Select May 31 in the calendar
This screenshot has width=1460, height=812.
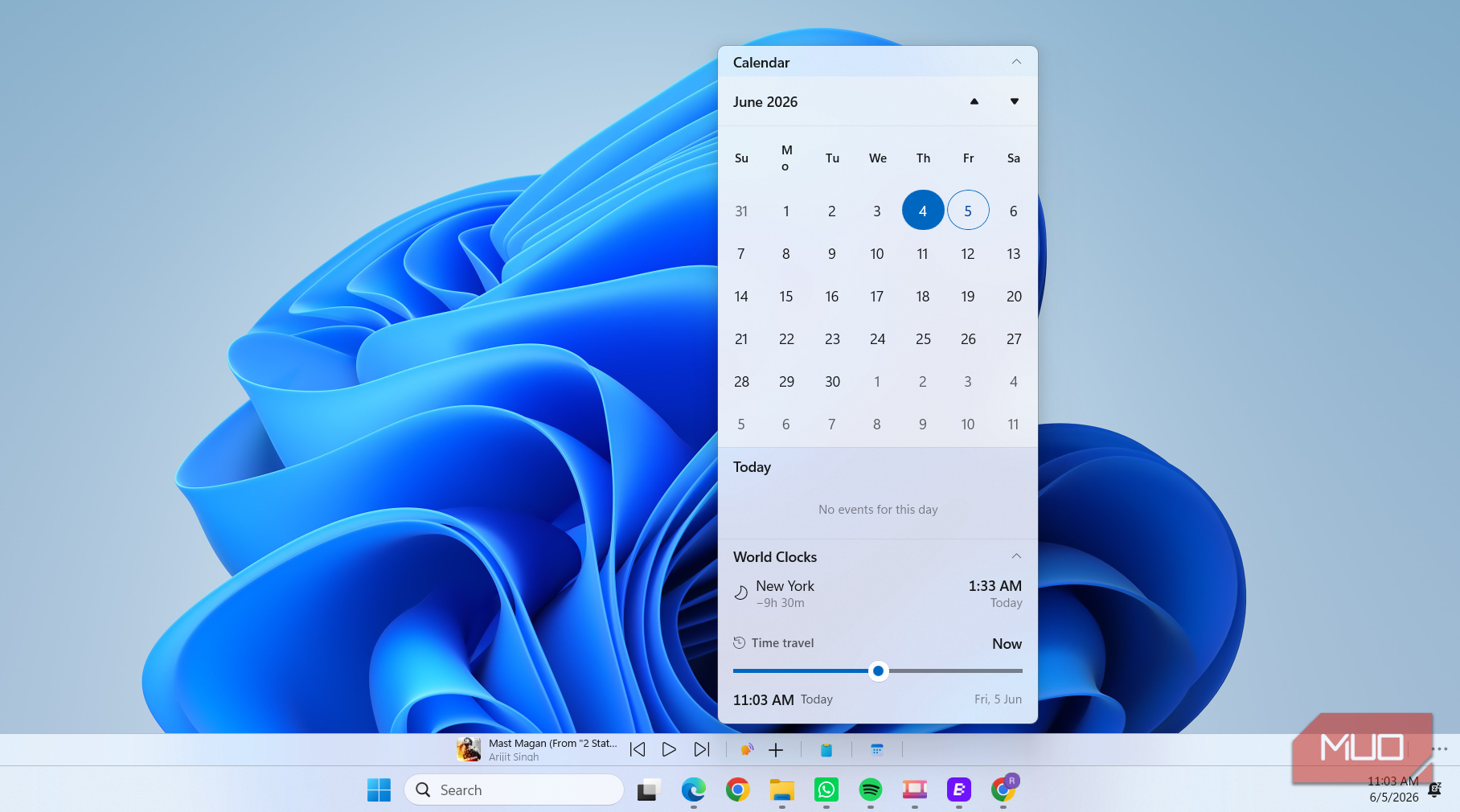(741, 211)
